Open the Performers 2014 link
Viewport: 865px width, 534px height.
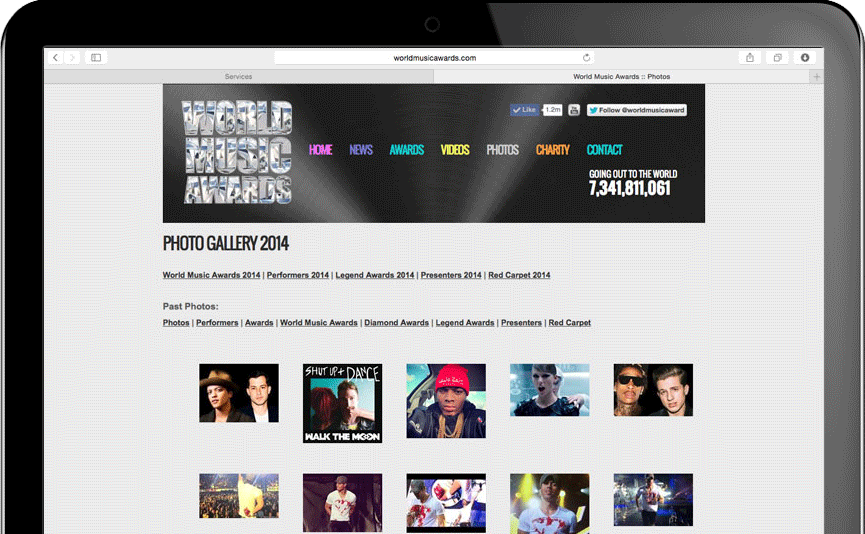[x=298, y=275]
